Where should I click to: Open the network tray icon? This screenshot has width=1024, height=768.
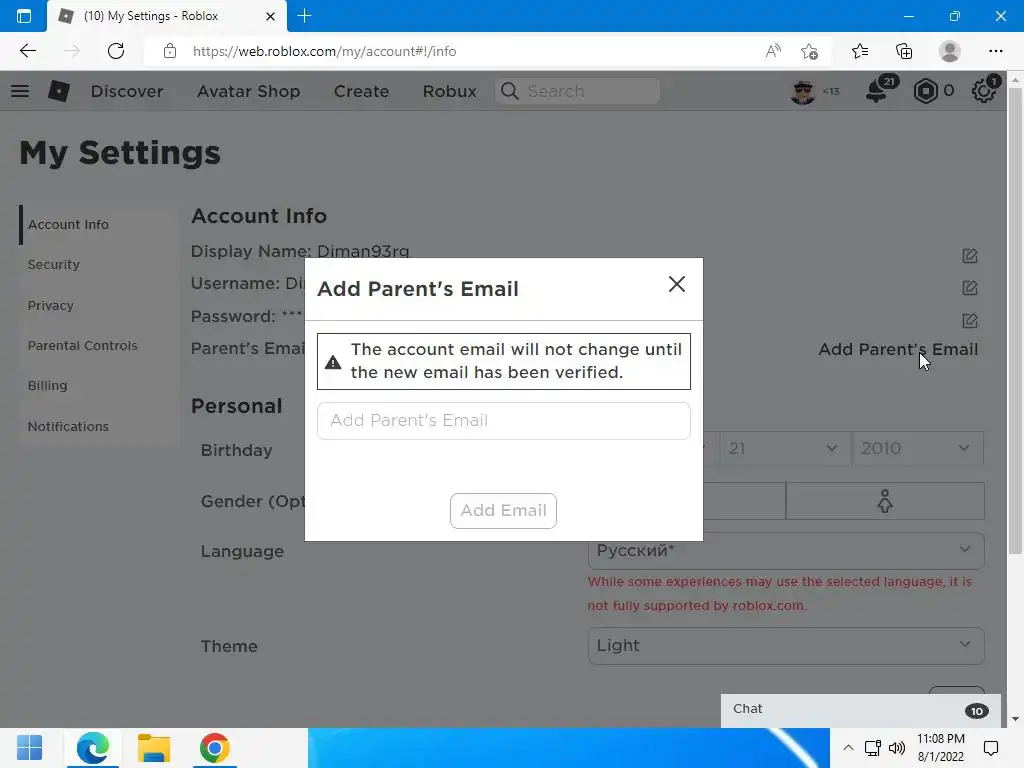(x=872, y=748)
